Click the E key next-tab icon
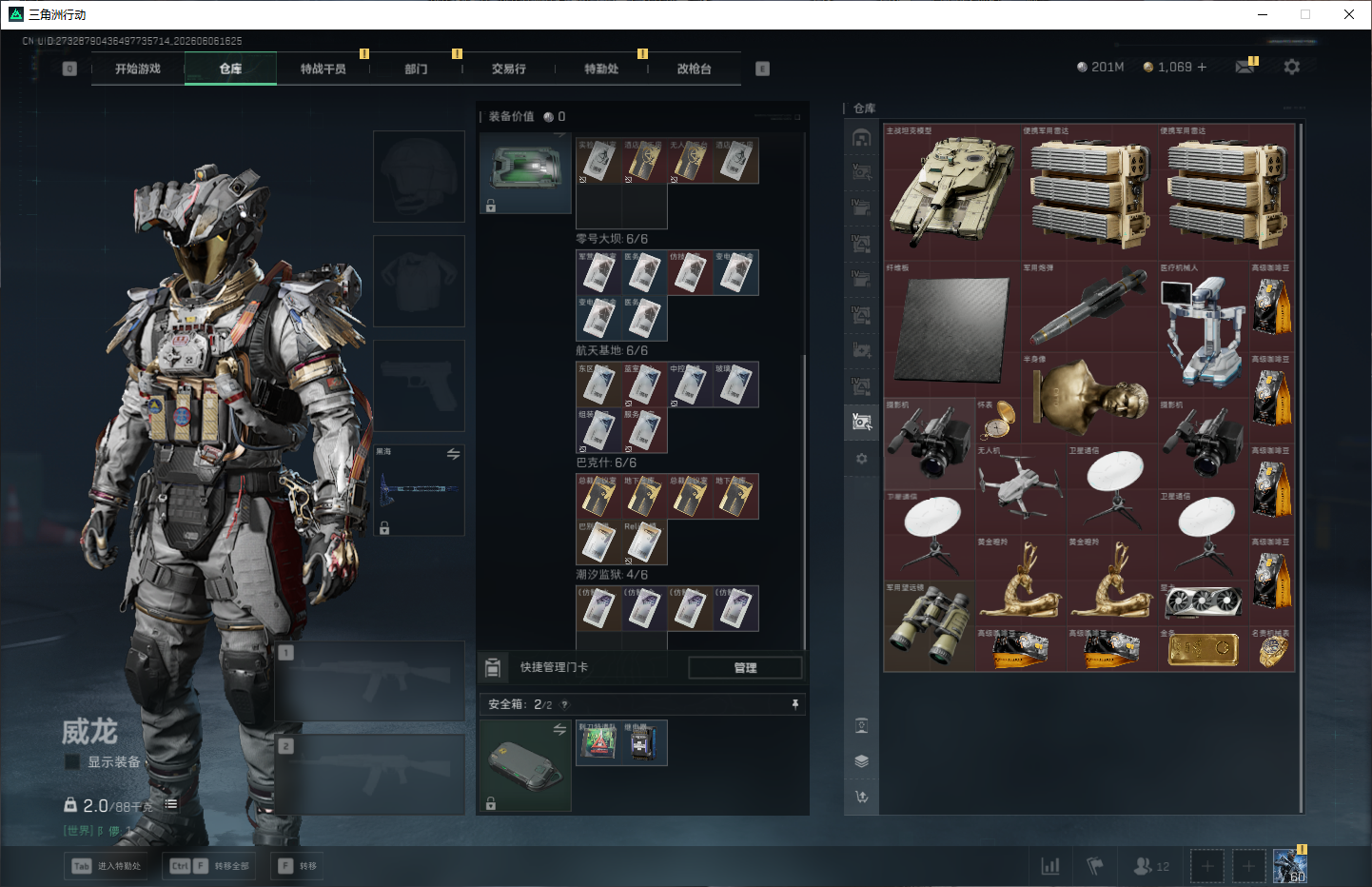1372x887 pixels. (x=762, y=69)
